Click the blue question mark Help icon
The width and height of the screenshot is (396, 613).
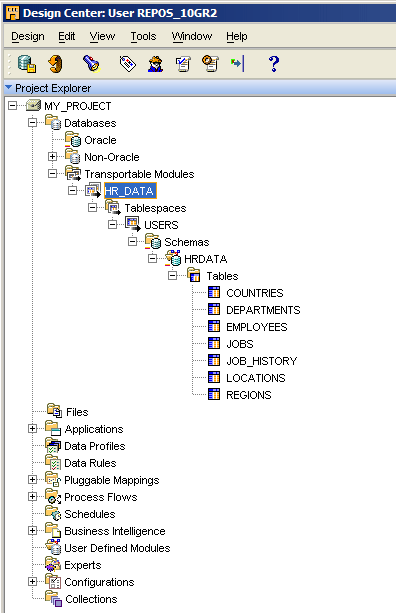(274, 64)
